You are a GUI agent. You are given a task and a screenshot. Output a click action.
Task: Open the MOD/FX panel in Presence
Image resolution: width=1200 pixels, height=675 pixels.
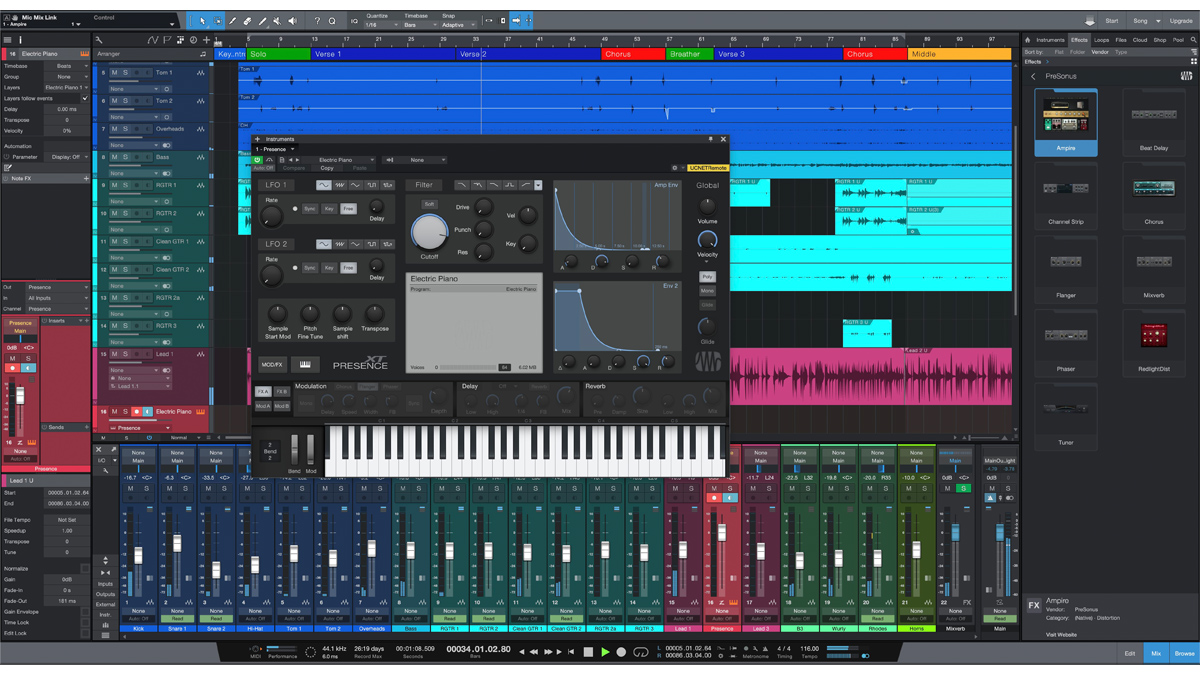click(x=271, y=365)
